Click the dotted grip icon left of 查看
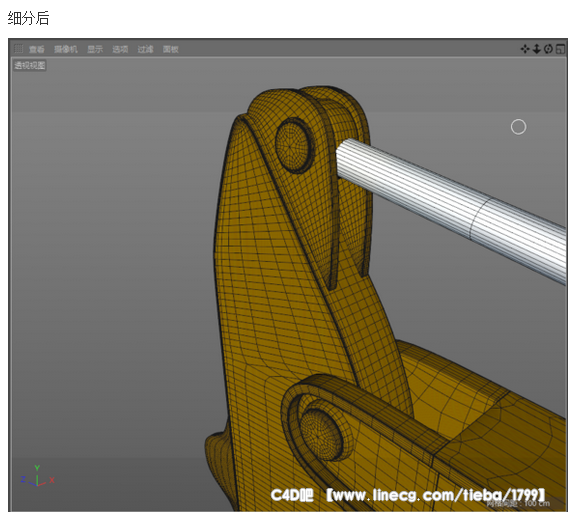Image resolution: width=571 pixels, height=512 pixels. click(x=18, y=48)
